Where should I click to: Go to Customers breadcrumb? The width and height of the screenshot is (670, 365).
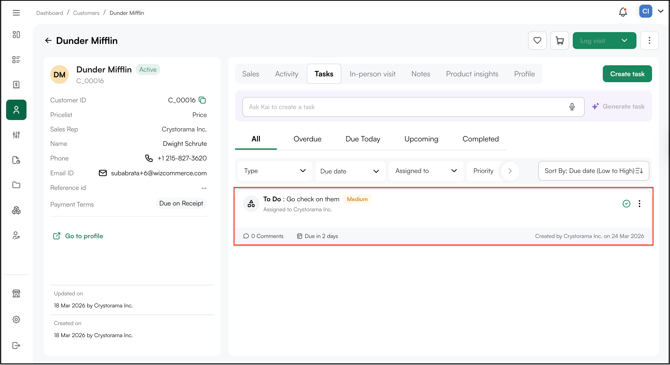point(86,13)
